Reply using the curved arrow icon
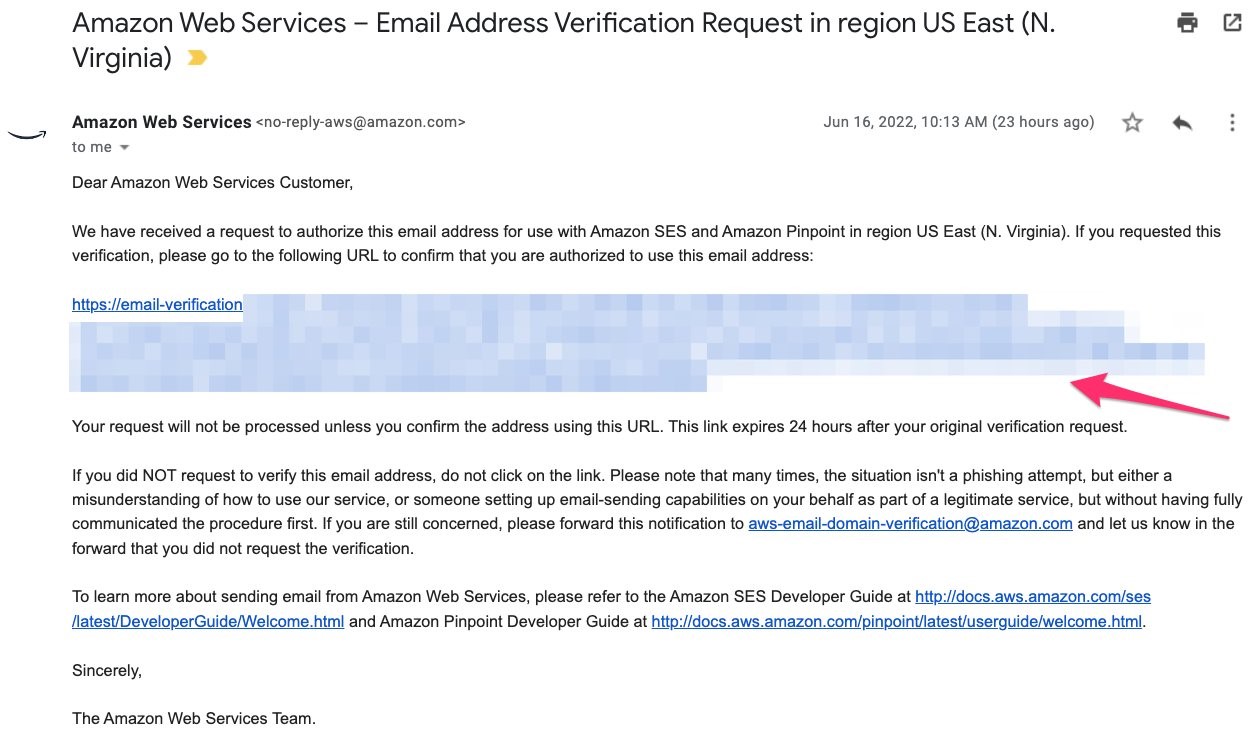The image size is (1253, 735). pos(1182,122)
